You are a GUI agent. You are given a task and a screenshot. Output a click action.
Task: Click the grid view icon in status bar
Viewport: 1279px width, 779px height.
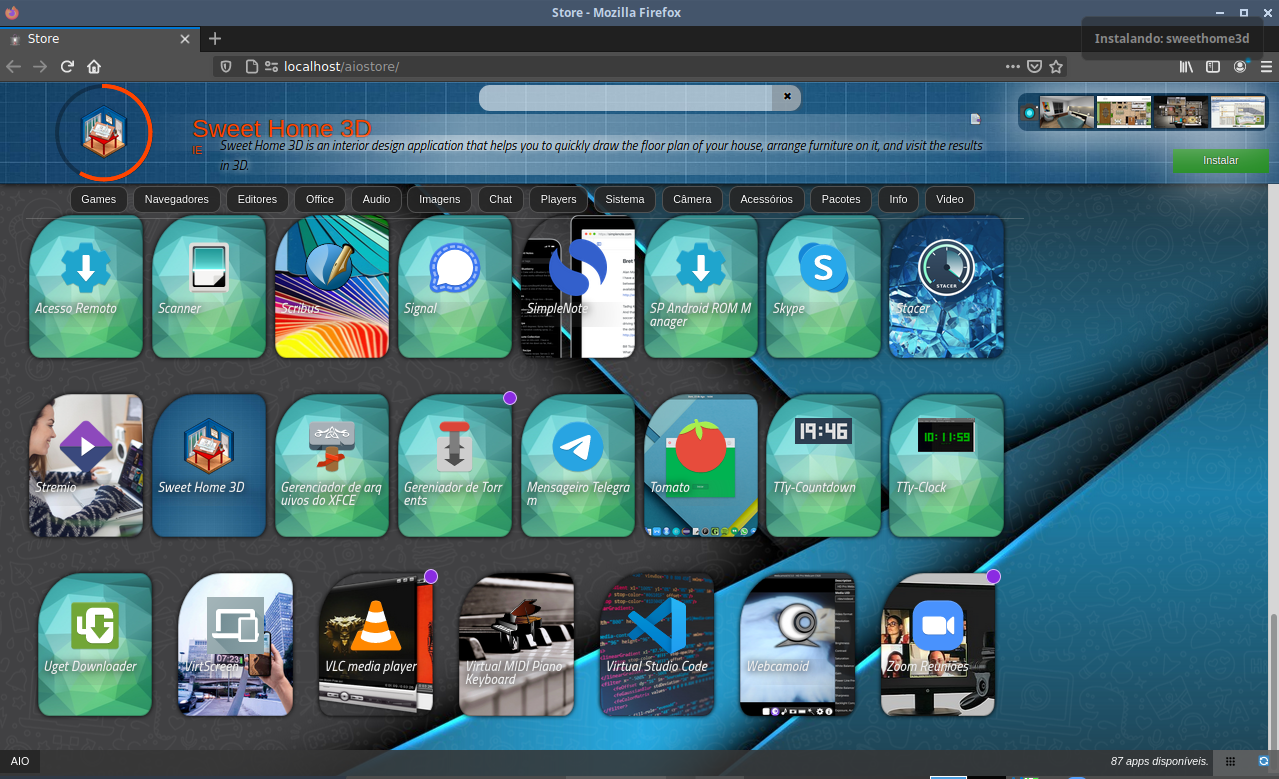pos(1231,761)
